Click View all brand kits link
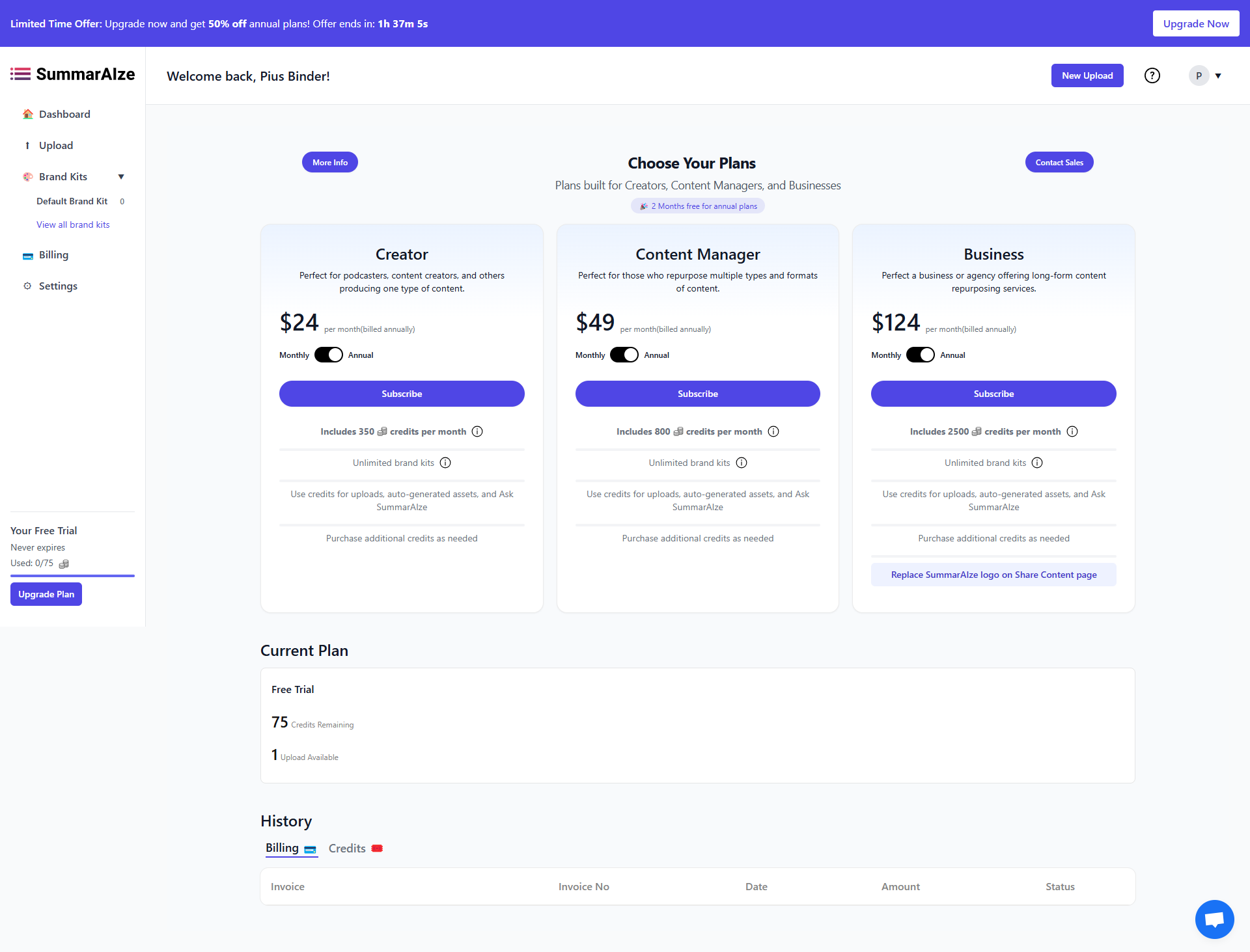 click(x=73, y=224)
